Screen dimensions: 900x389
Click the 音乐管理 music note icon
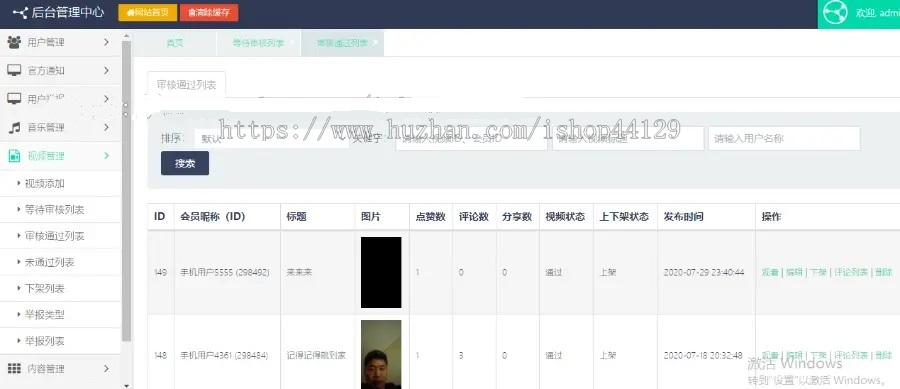point(14,127)
